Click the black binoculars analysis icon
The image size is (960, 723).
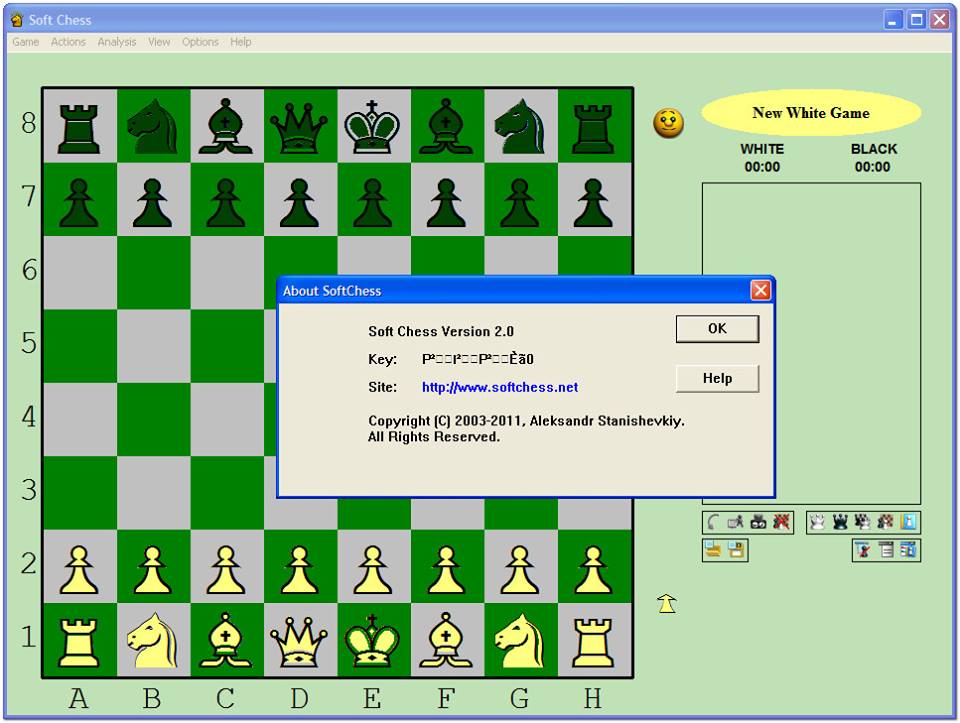(x=759, y=522)
